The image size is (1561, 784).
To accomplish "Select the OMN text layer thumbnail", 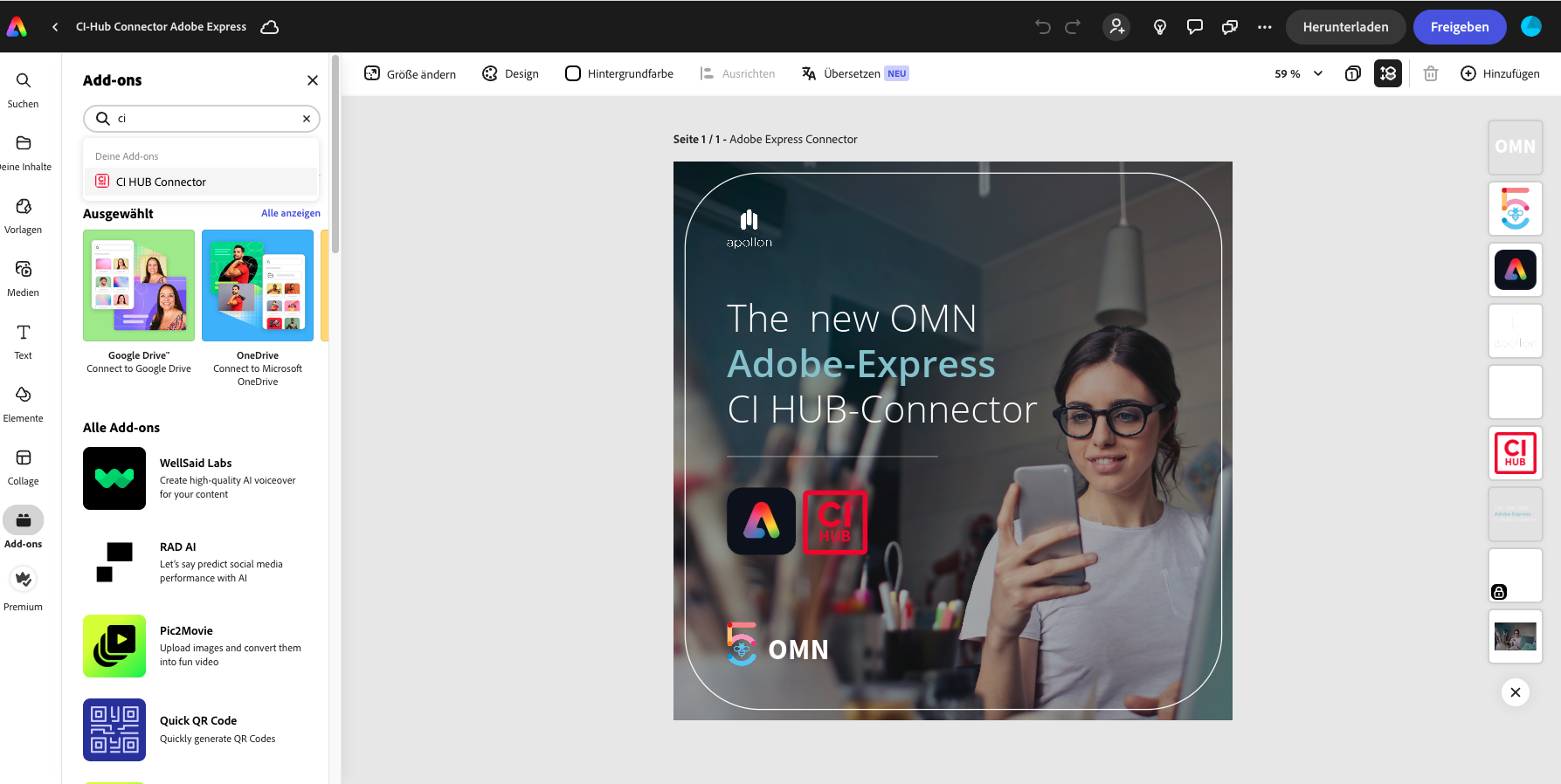I will [x=1516, y=148].
